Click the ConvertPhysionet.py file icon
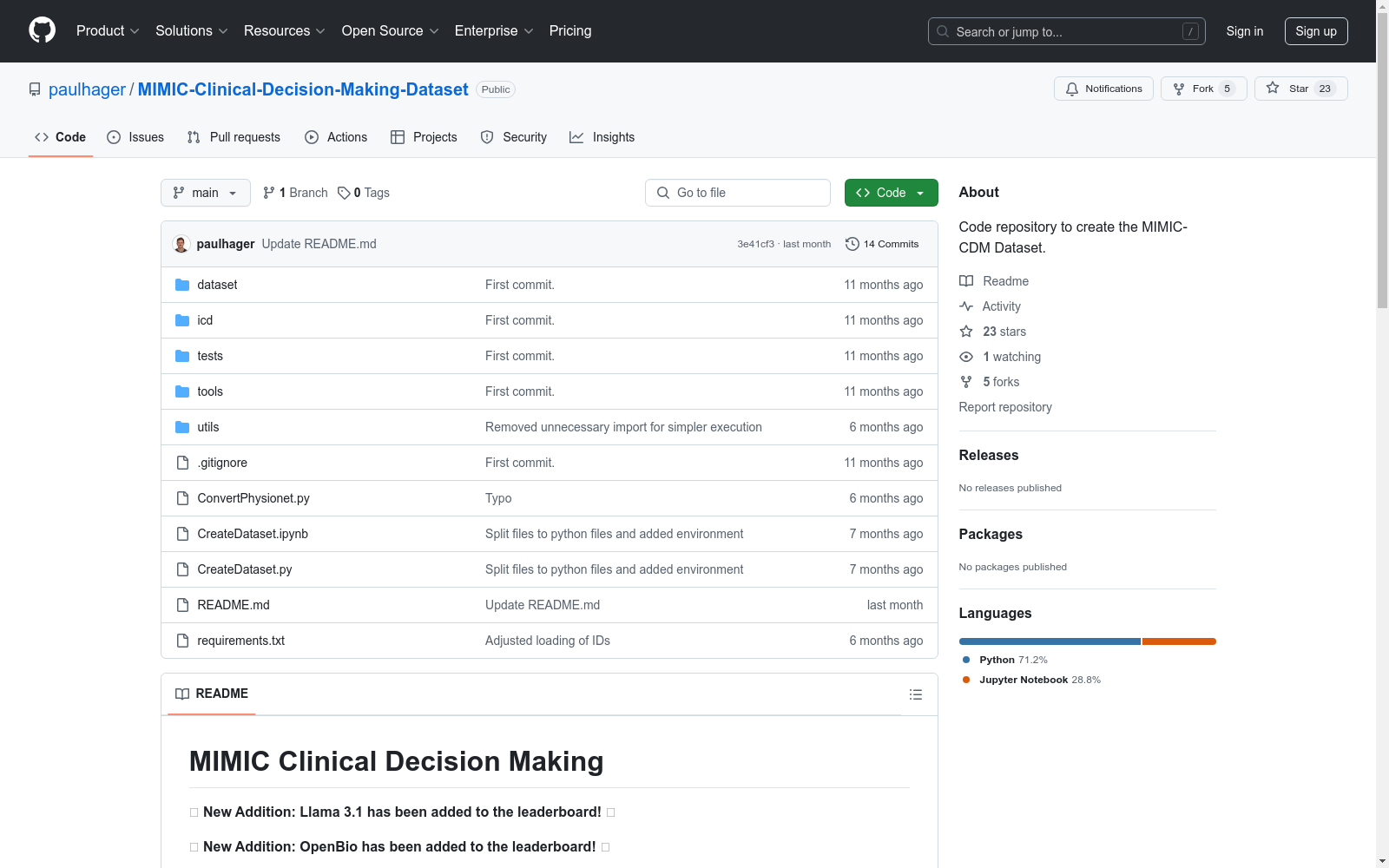This screenshot has width=1389, height=868. click(x=182, y=498)
